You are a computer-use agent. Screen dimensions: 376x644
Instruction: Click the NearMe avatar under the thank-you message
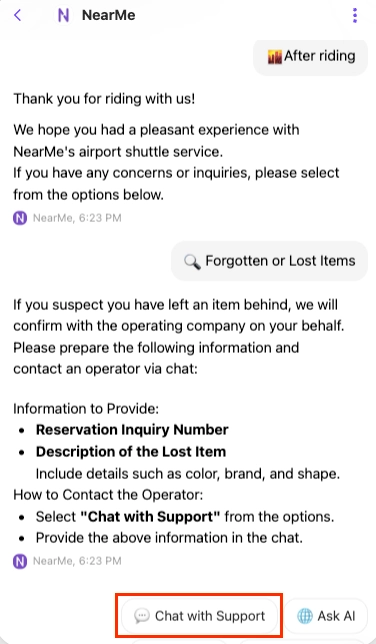click(x=20, y=218)
